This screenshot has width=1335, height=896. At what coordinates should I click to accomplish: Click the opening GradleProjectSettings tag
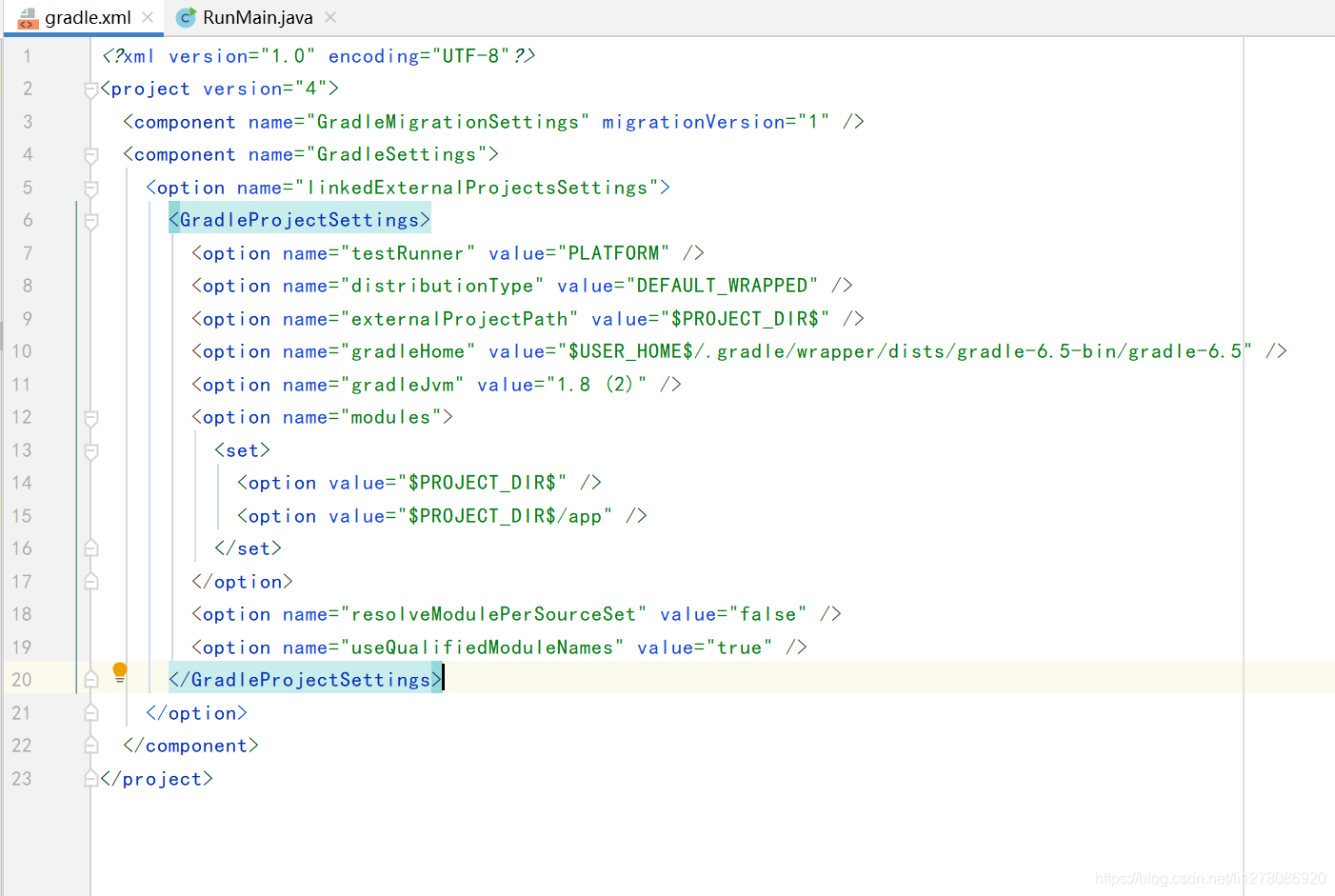click(x=300, y=220)
